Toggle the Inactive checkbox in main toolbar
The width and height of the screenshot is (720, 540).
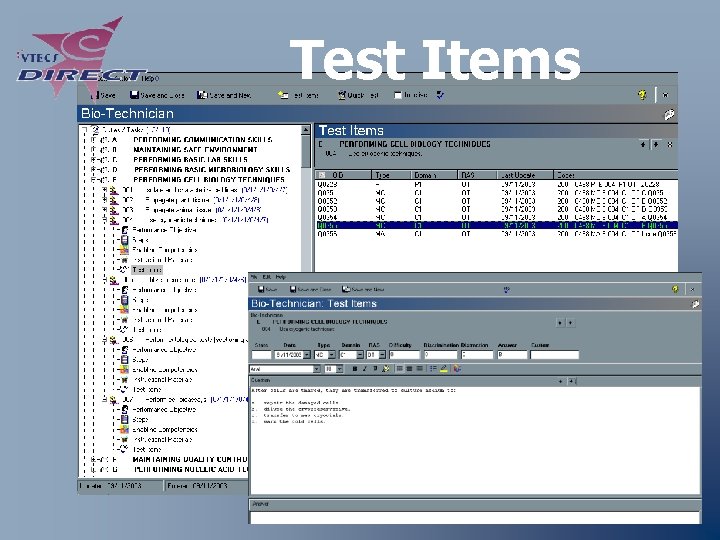(x=398, y=95)
